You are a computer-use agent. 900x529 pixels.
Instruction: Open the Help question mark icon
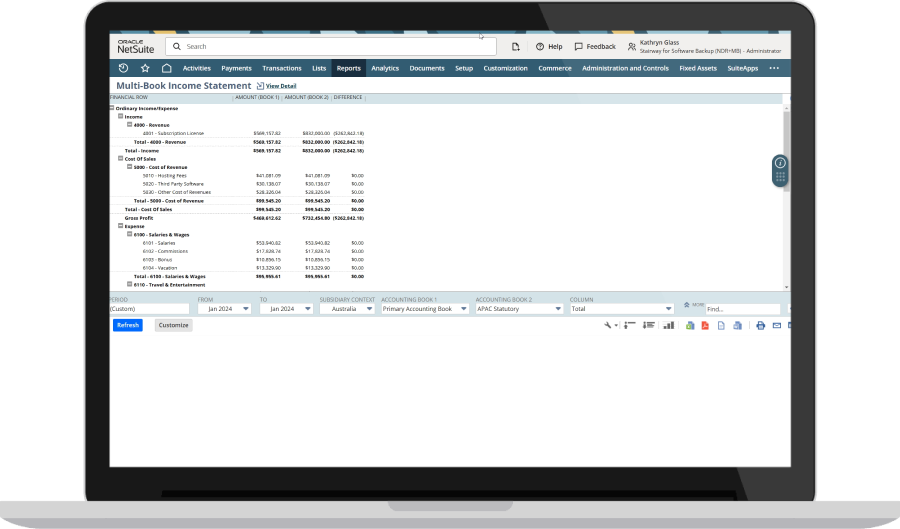[x=540, y=46]
